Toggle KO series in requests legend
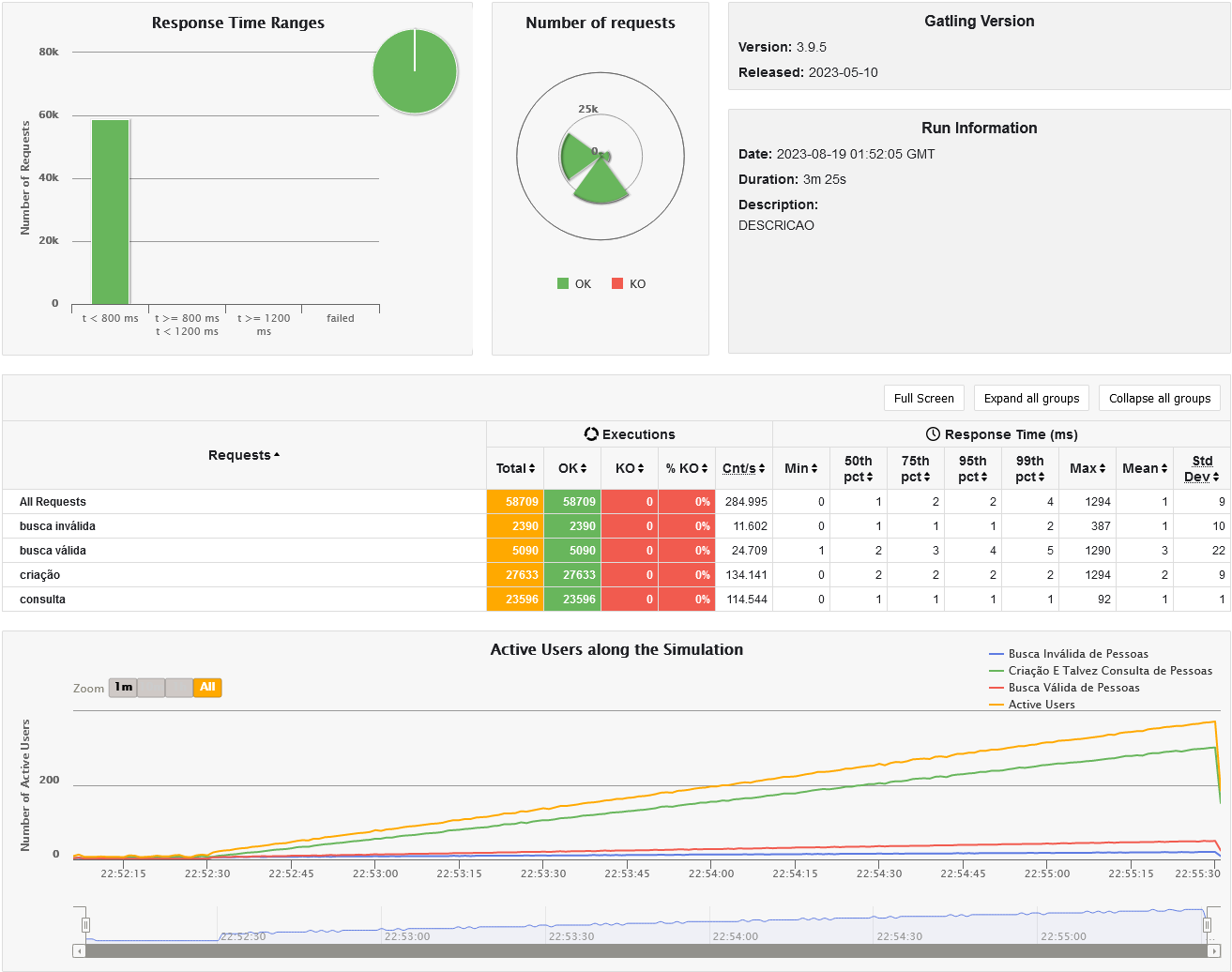The height and width of the screenshot is (972, 1232). tap(629, 283)
